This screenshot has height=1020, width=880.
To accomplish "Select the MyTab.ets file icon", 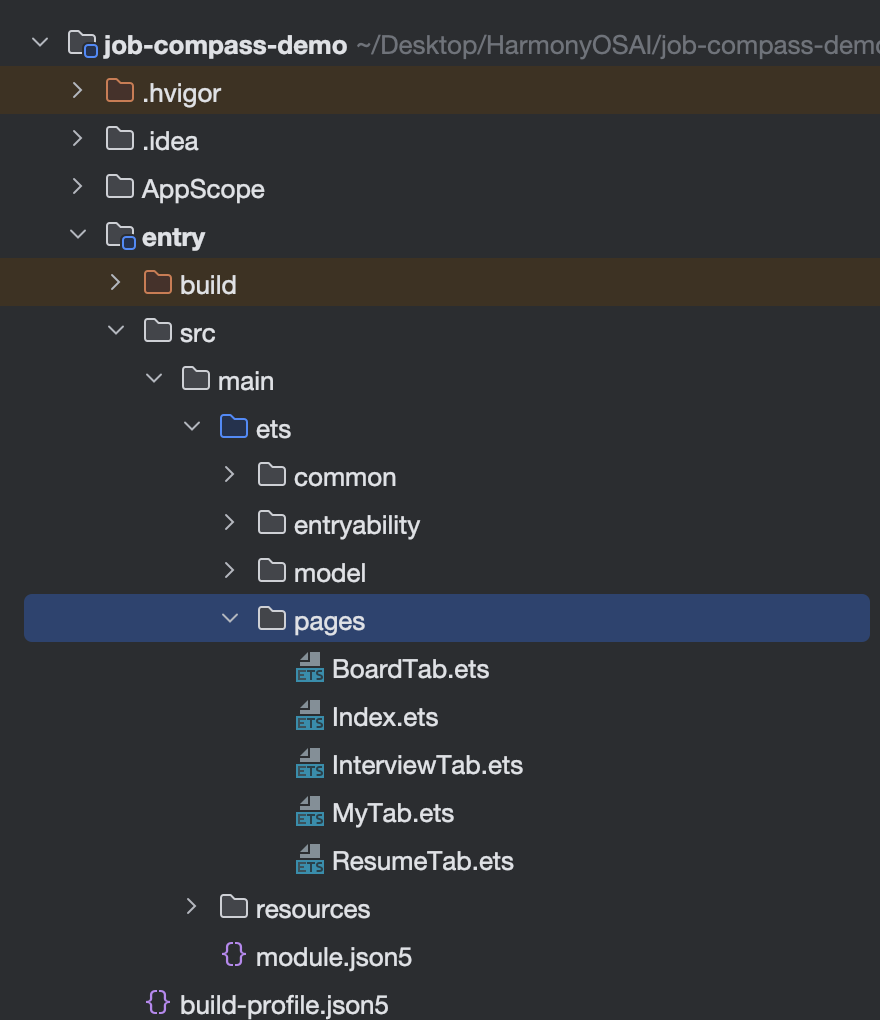I will tap(310, 812).
